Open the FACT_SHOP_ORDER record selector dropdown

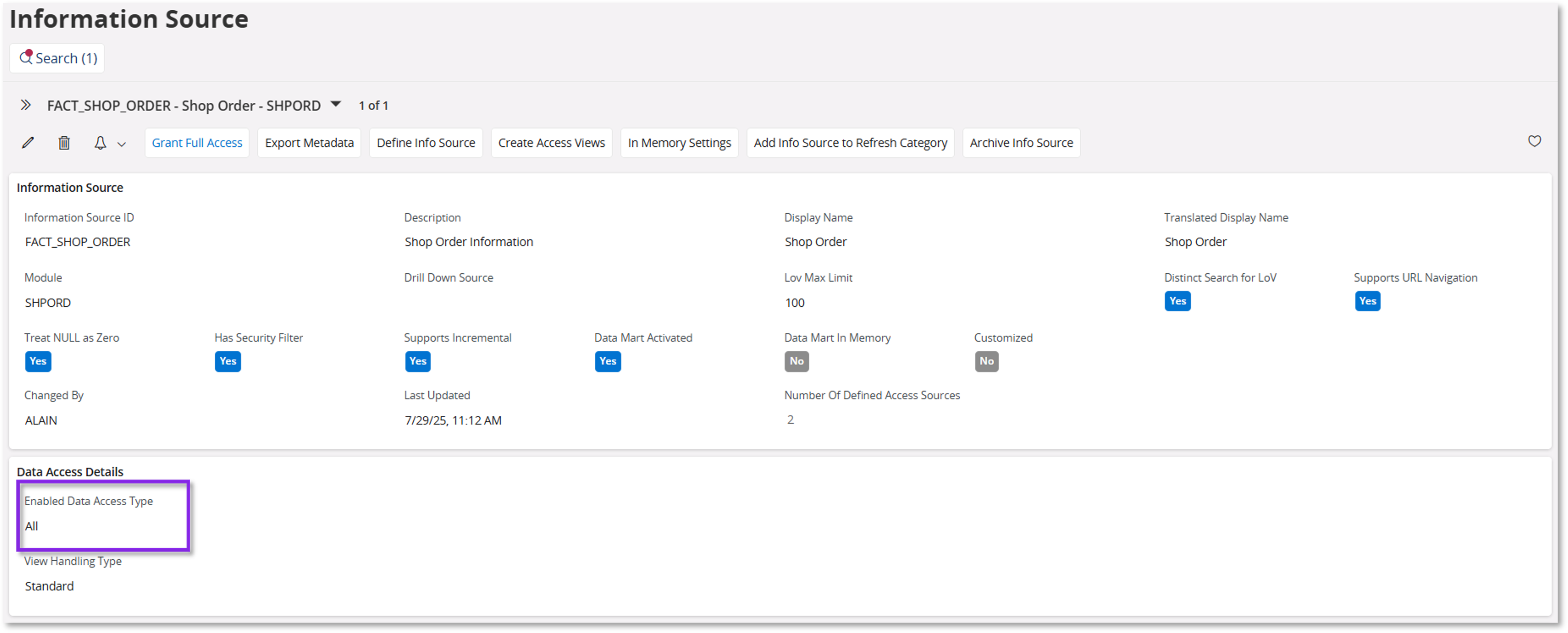click(335, 104)
